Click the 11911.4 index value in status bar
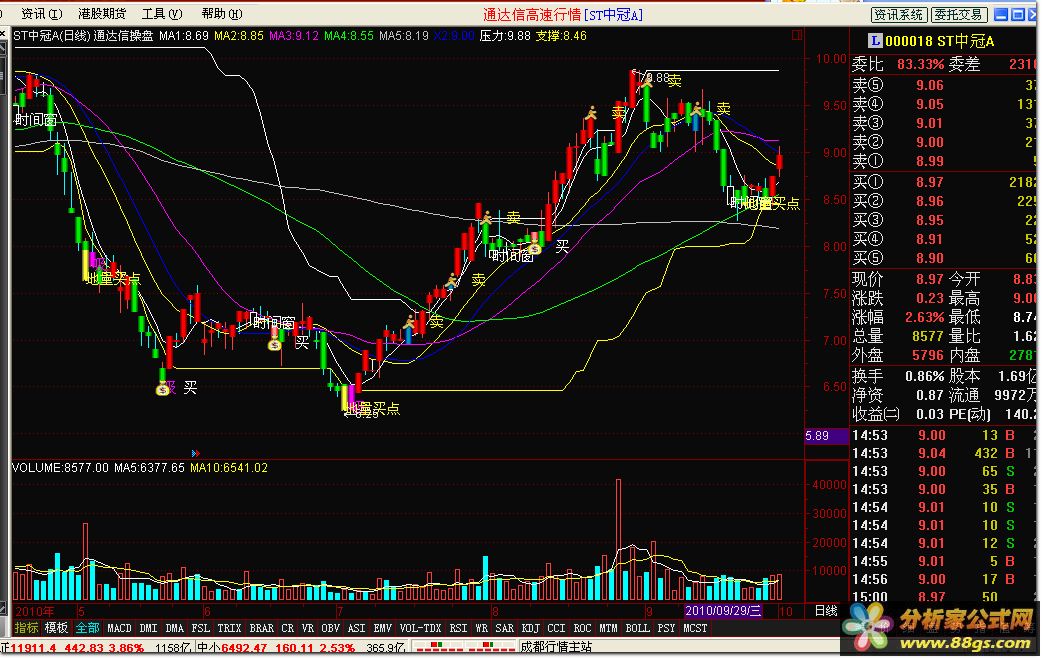The height and width of the screenshot is (658, 1042). [33, 647]
